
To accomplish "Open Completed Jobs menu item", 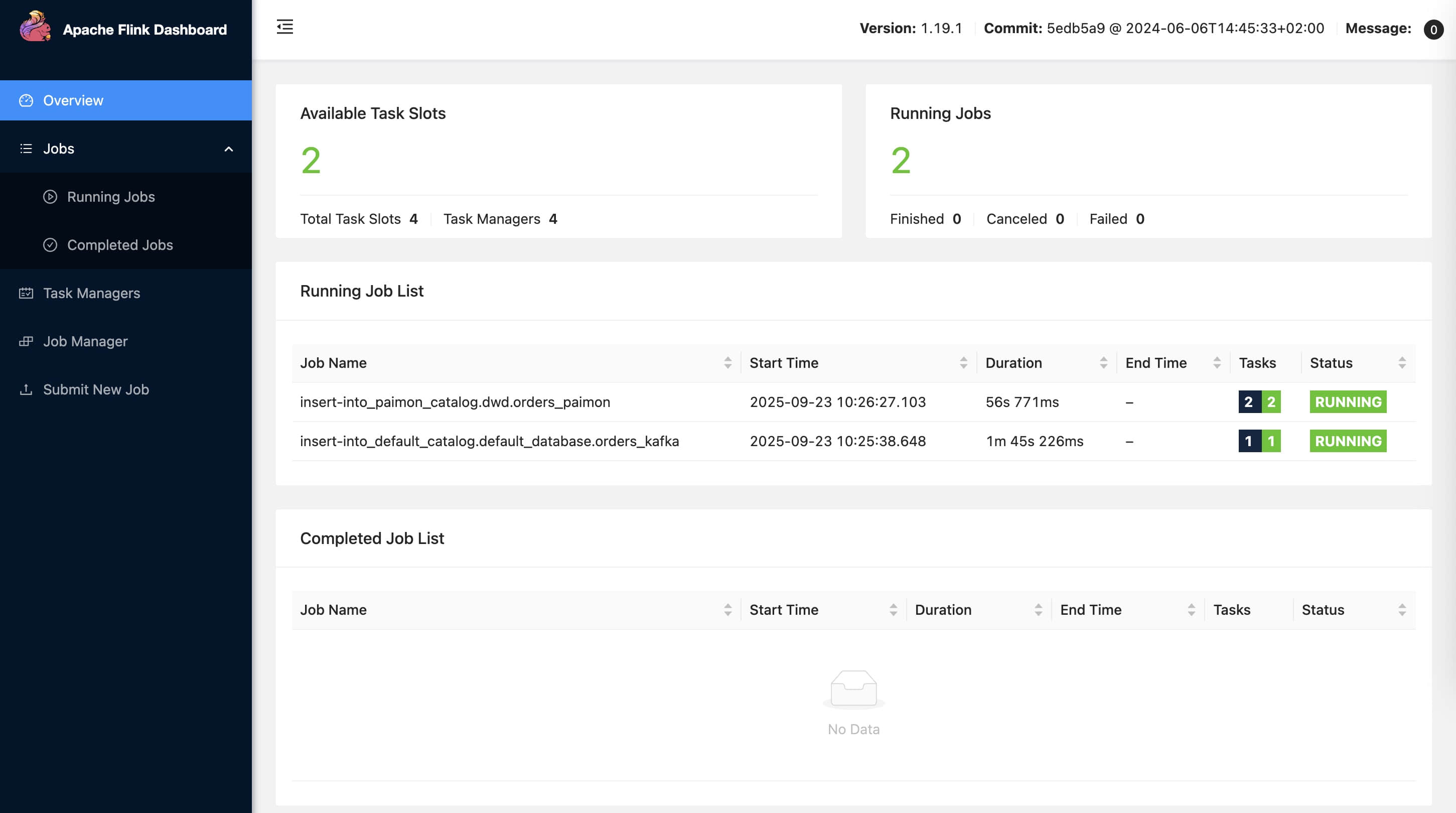I will [120, 245].
